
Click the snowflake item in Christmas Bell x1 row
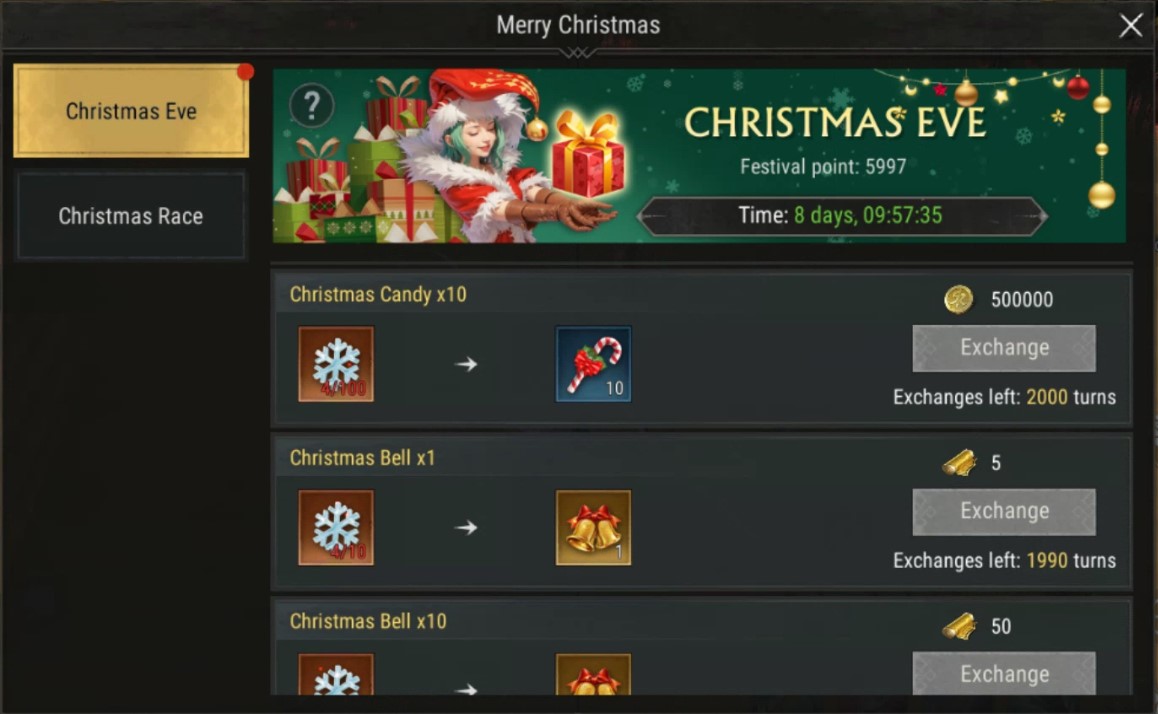pos(336,527)
